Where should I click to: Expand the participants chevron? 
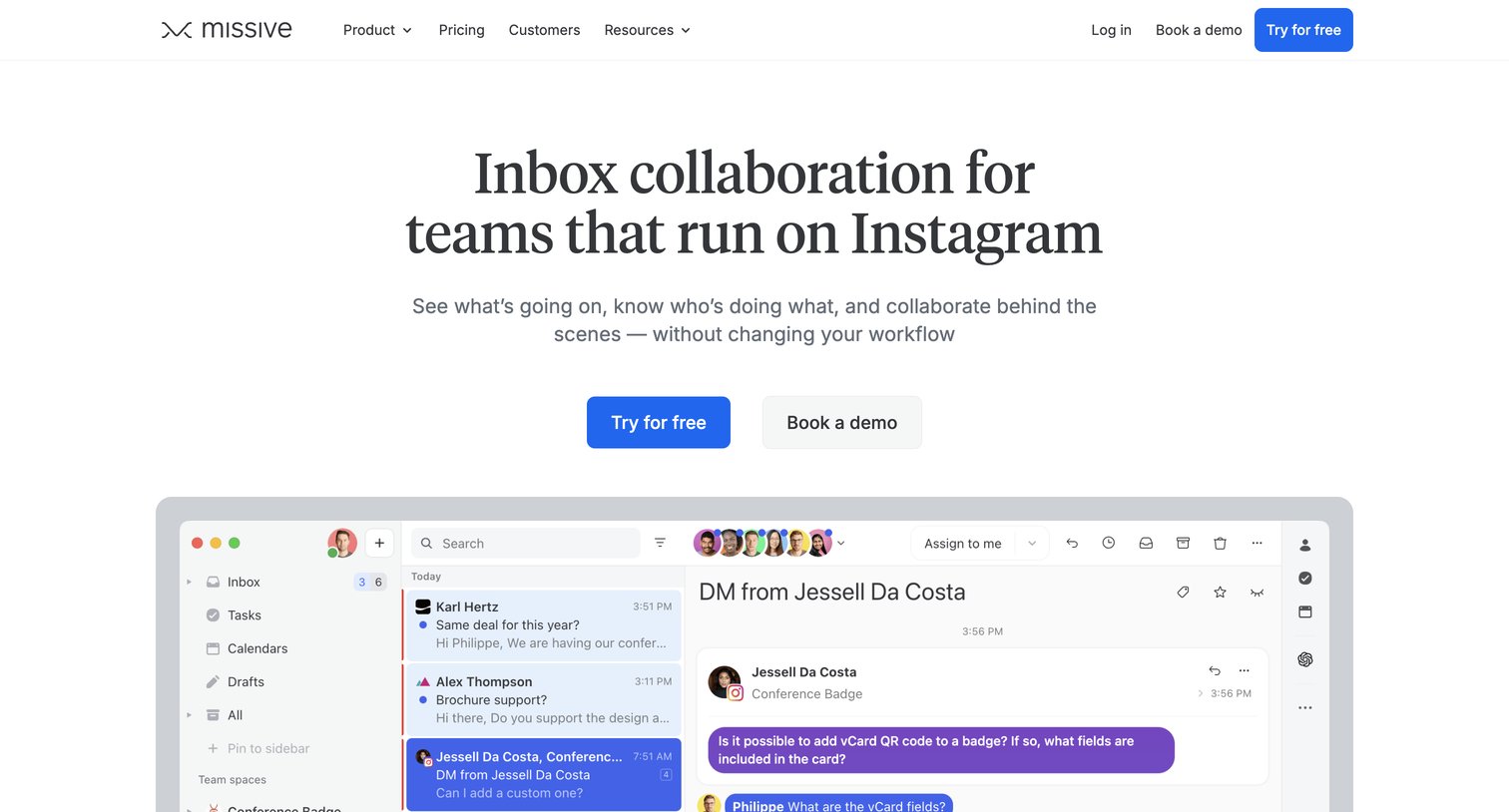point(840,544)
